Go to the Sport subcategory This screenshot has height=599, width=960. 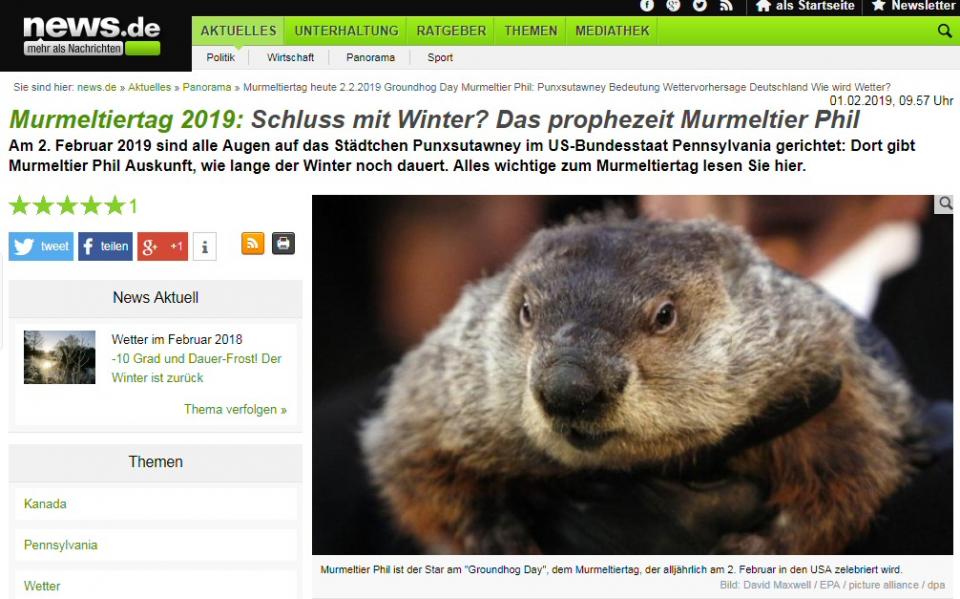click(x=440, y=58)
